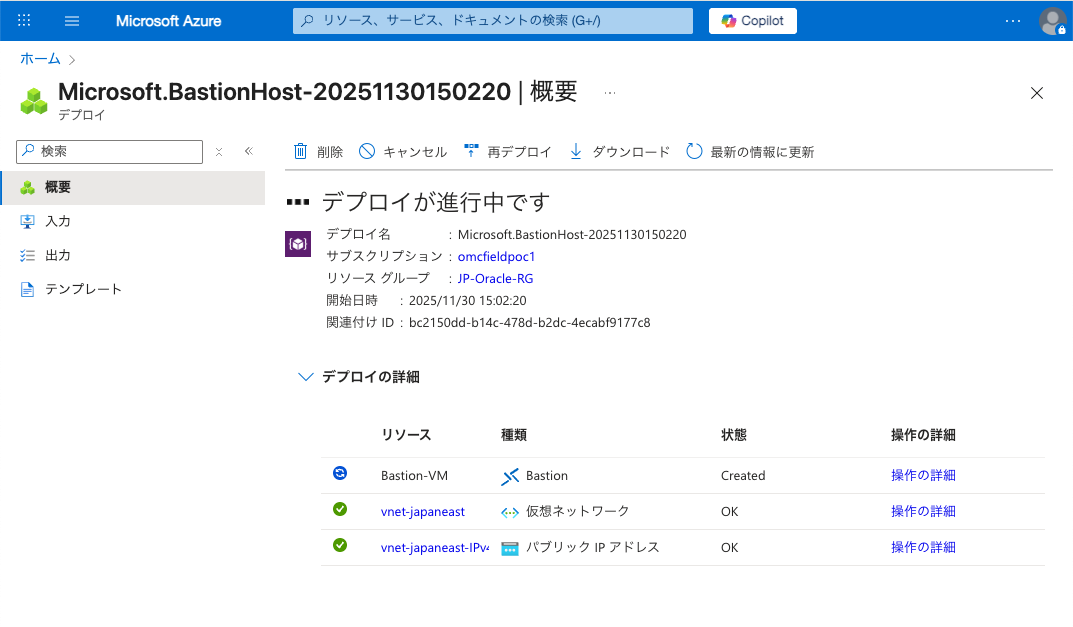Click the キャンセル toolbar button
Screen dimensions: 1073x627
[403, 151]
